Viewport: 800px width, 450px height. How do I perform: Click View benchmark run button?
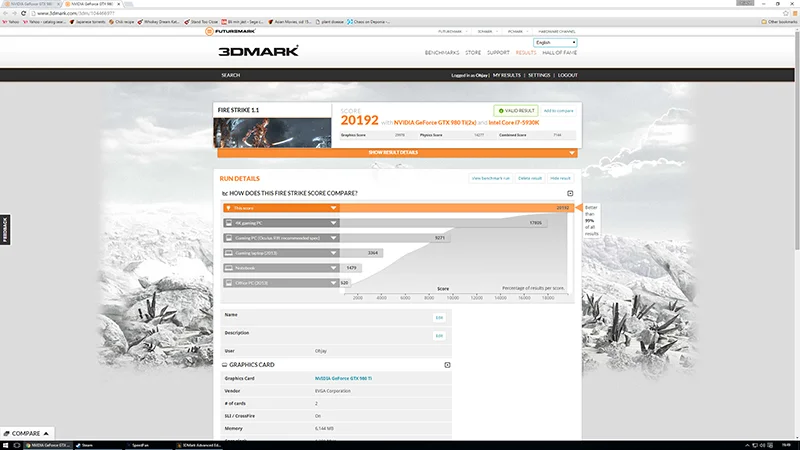pos(490,178)
